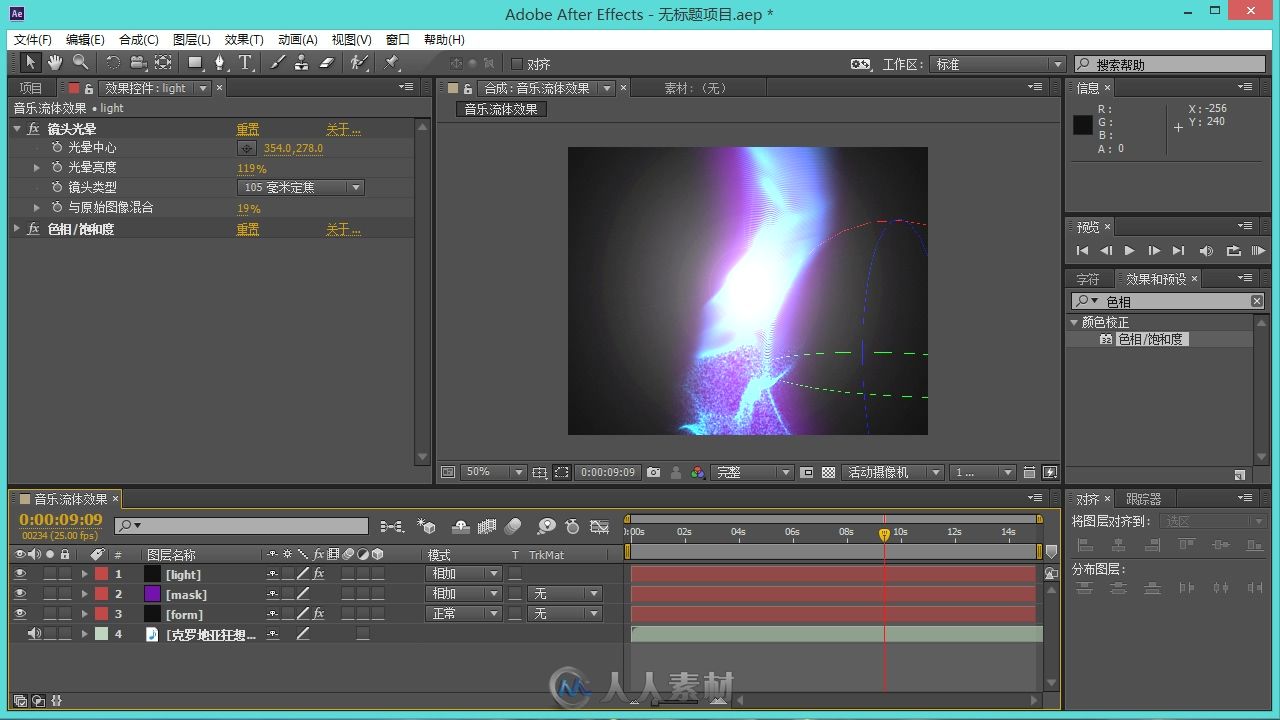The width and height of the screenshot is (1280, 720).
Task: Click the light layer purple color label
Action: (x=101, y=574)
